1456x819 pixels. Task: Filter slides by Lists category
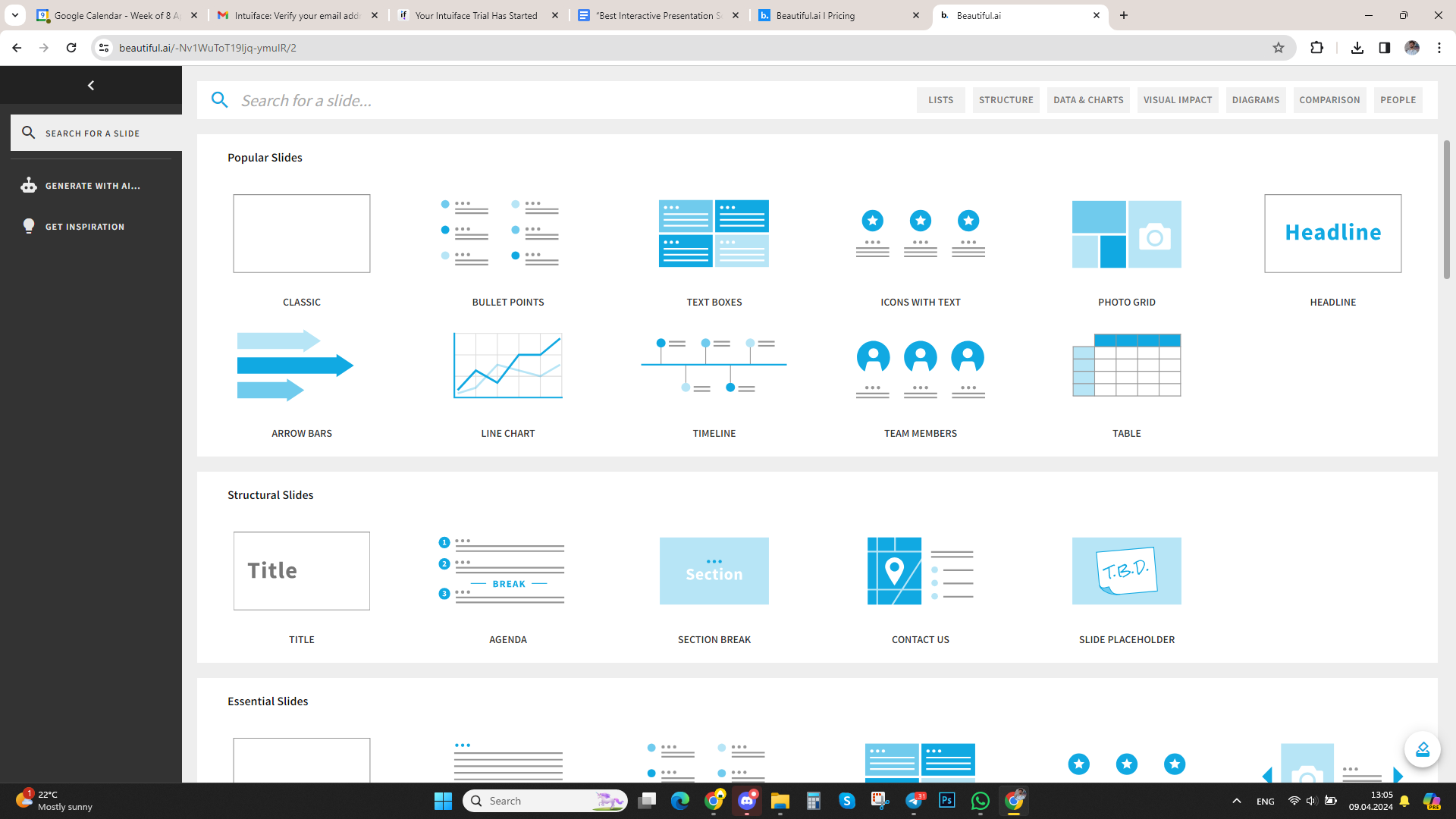tap(940, 100)
